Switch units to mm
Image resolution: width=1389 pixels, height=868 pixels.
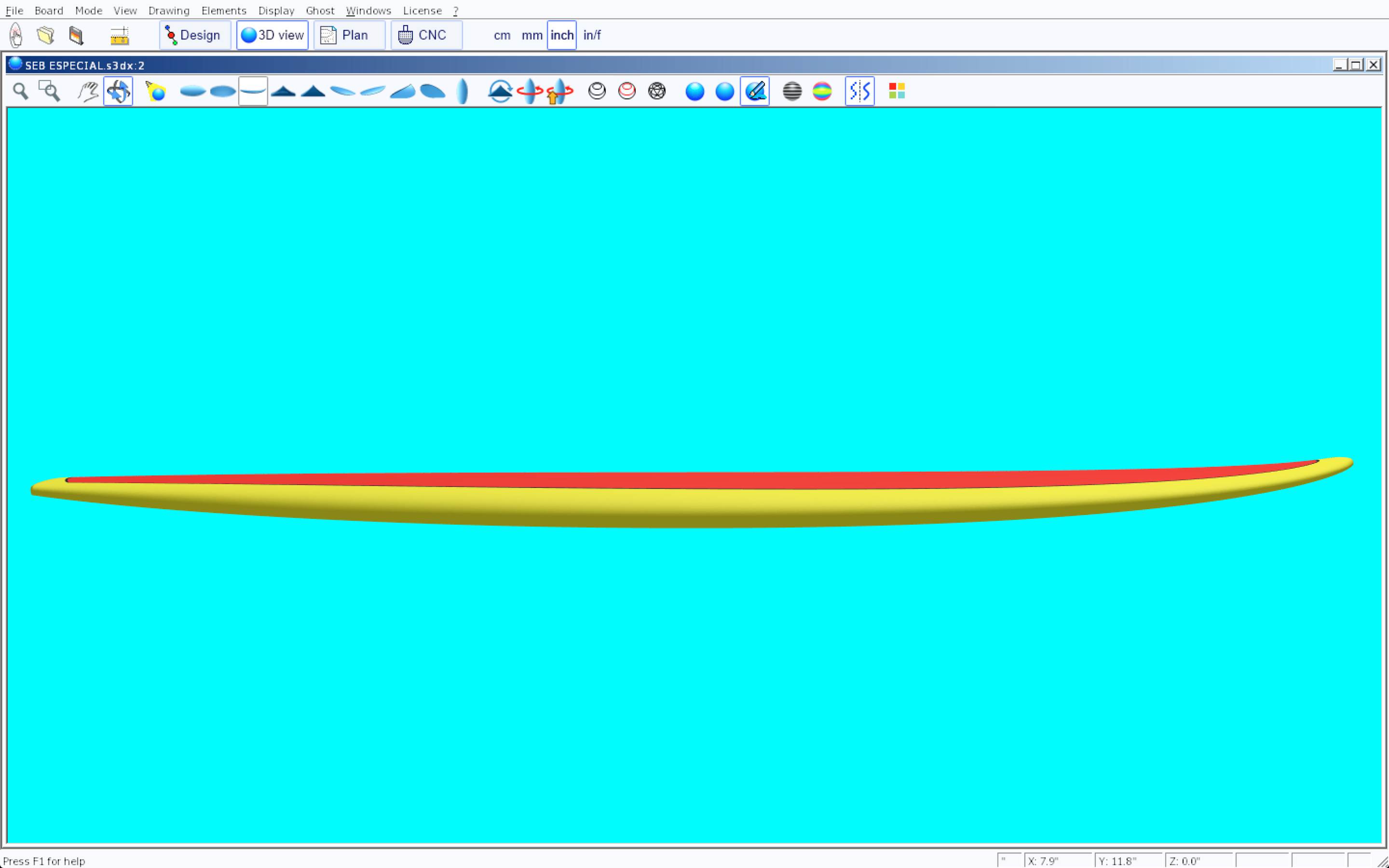point(531,36)
